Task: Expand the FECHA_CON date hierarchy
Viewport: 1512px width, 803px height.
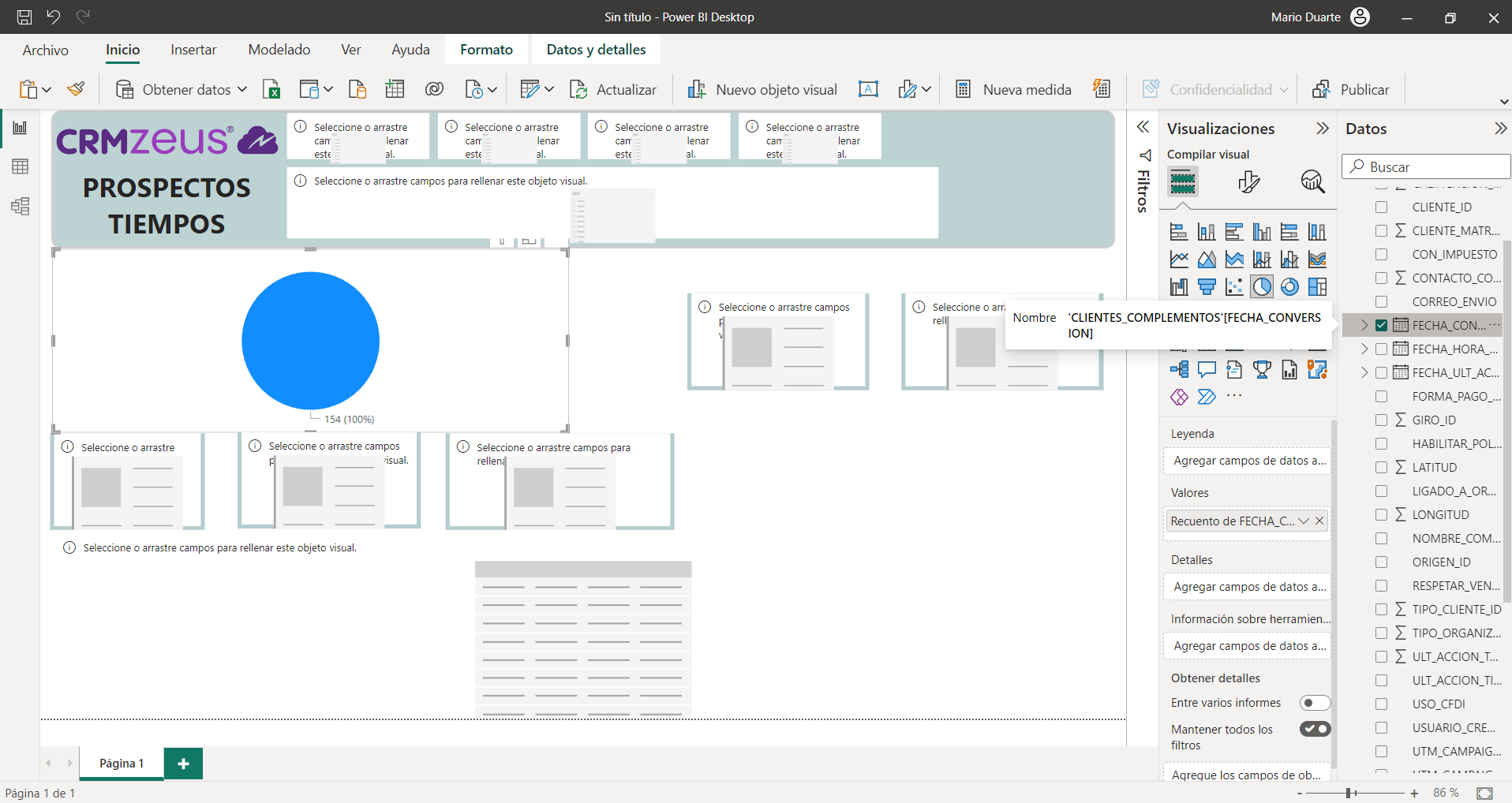Action: (1364, 325)
